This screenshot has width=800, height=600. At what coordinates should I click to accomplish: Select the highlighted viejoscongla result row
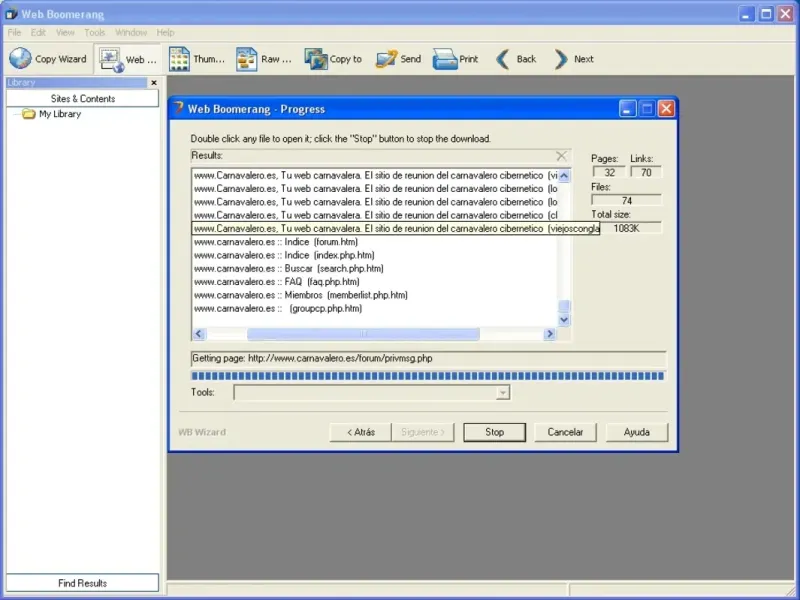tap(395, 229)
